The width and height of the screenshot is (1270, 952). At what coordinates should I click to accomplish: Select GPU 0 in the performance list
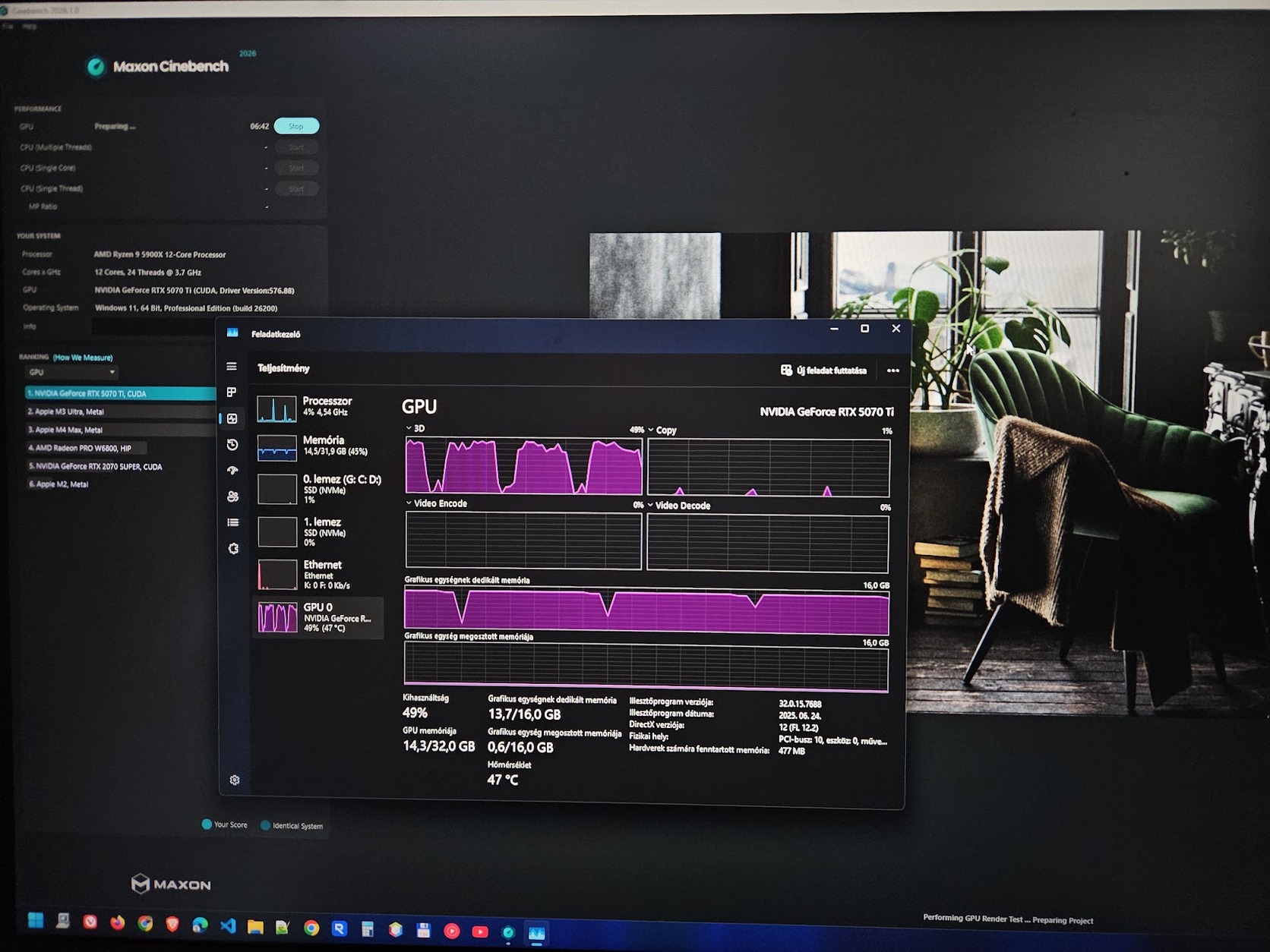[x=319, y=617]
